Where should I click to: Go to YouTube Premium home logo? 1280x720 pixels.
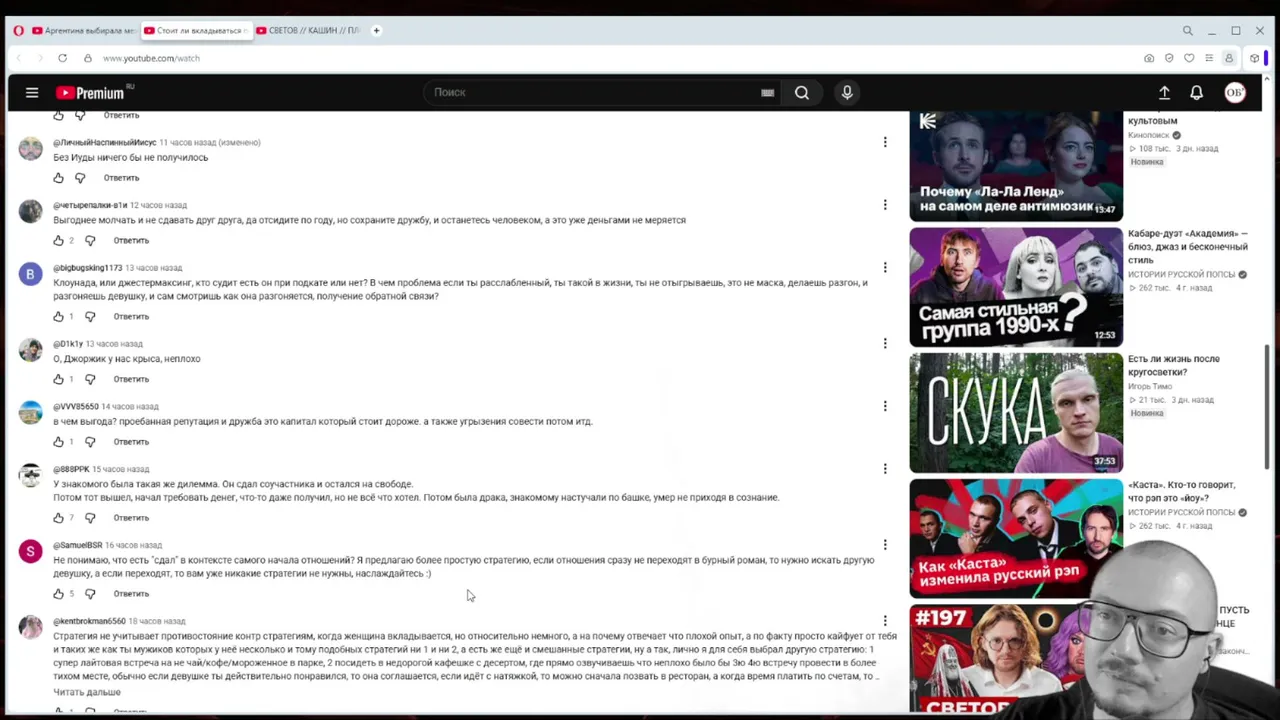coord(91,93)
